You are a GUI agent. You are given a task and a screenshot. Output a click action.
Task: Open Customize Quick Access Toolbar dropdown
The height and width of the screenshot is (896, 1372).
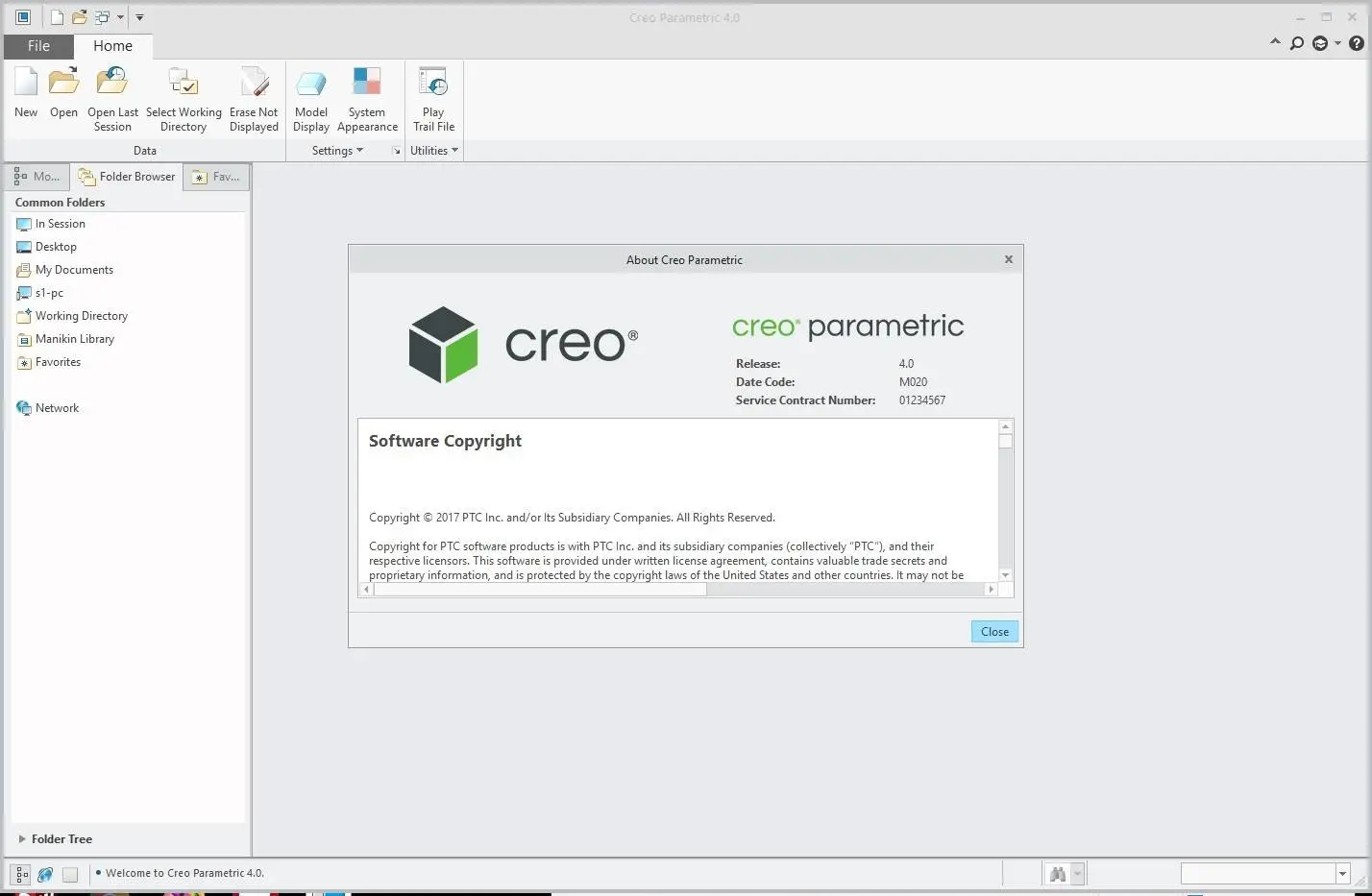pyautogui.click(x=139, y=17)
